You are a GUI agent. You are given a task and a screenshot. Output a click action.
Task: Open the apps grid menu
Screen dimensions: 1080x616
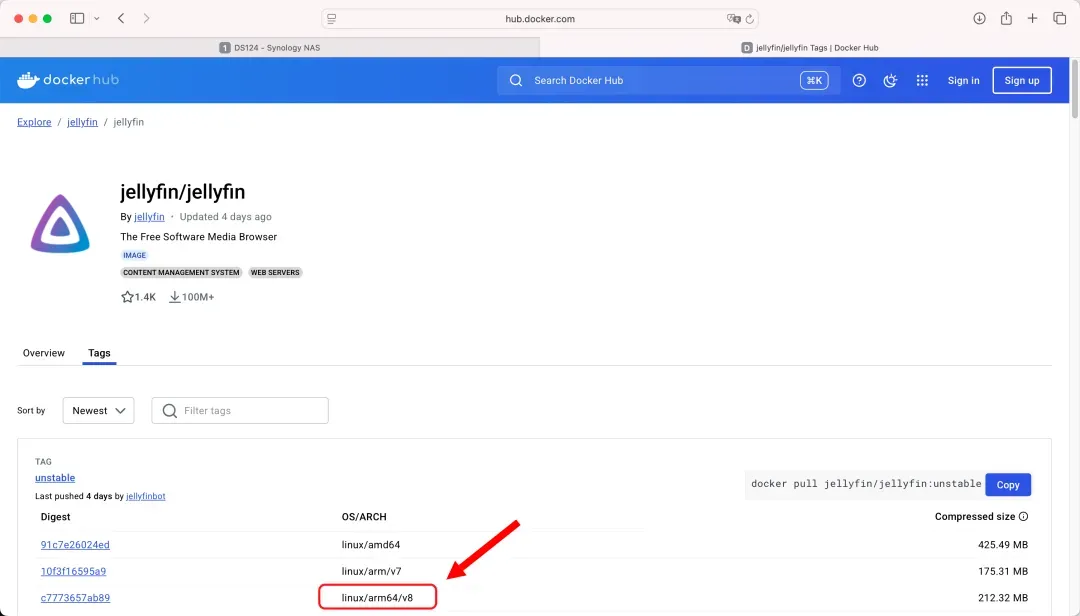coord(922,81)
